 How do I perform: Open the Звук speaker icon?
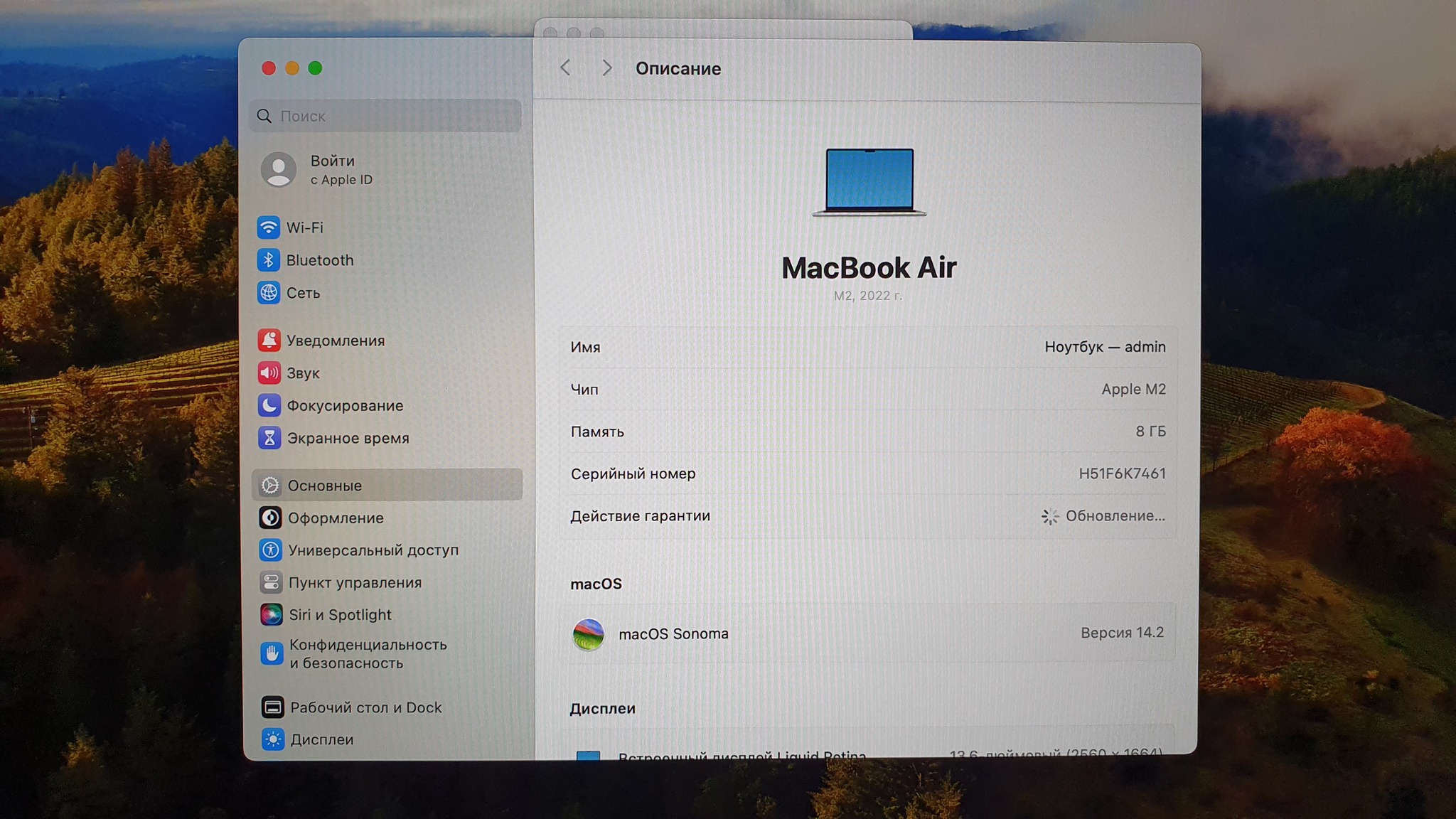269,373
